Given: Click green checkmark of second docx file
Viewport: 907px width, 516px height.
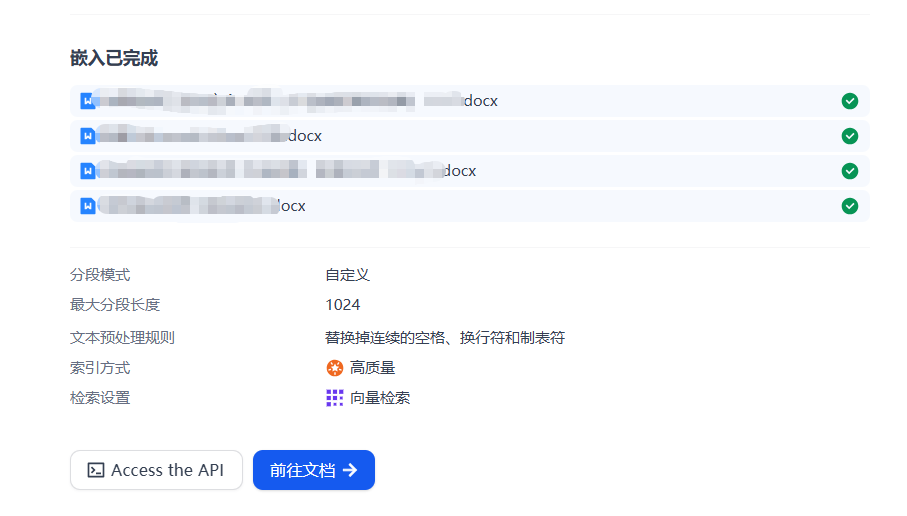Looking at the screenshot, I should point(850,136).
